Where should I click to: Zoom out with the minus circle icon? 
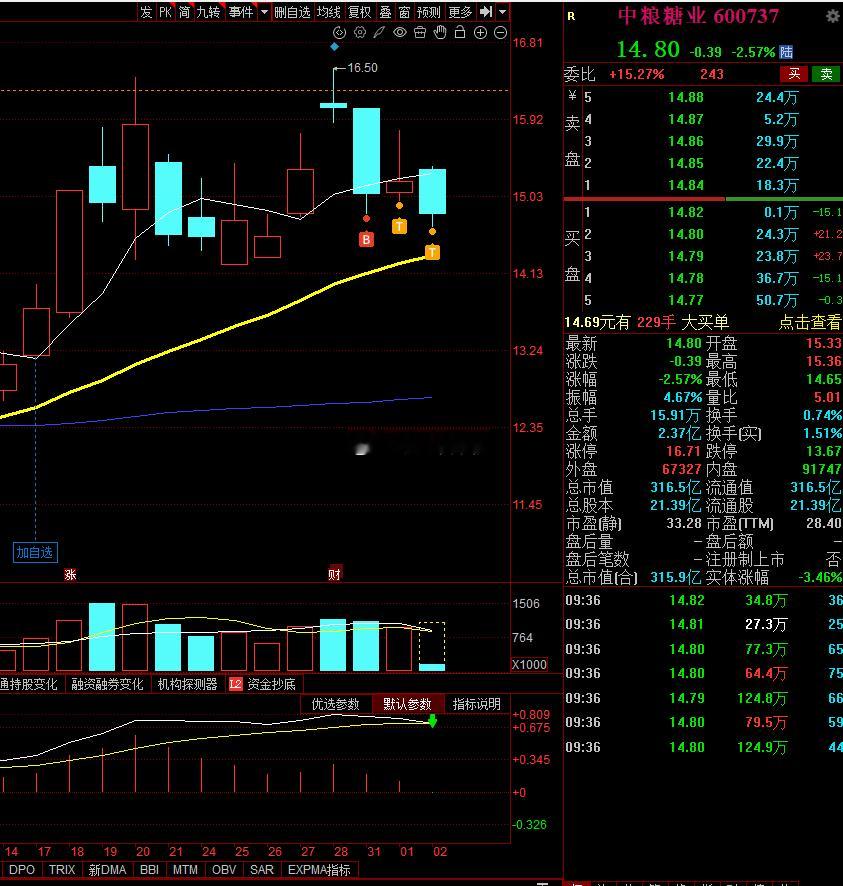click(500, 33)
